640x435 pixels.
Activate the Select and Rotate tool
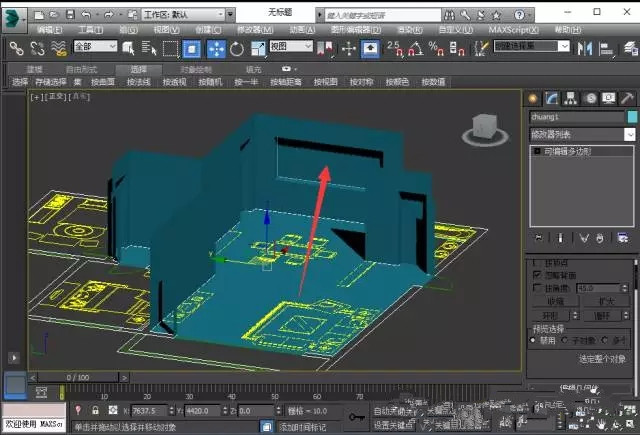point(237,49)
